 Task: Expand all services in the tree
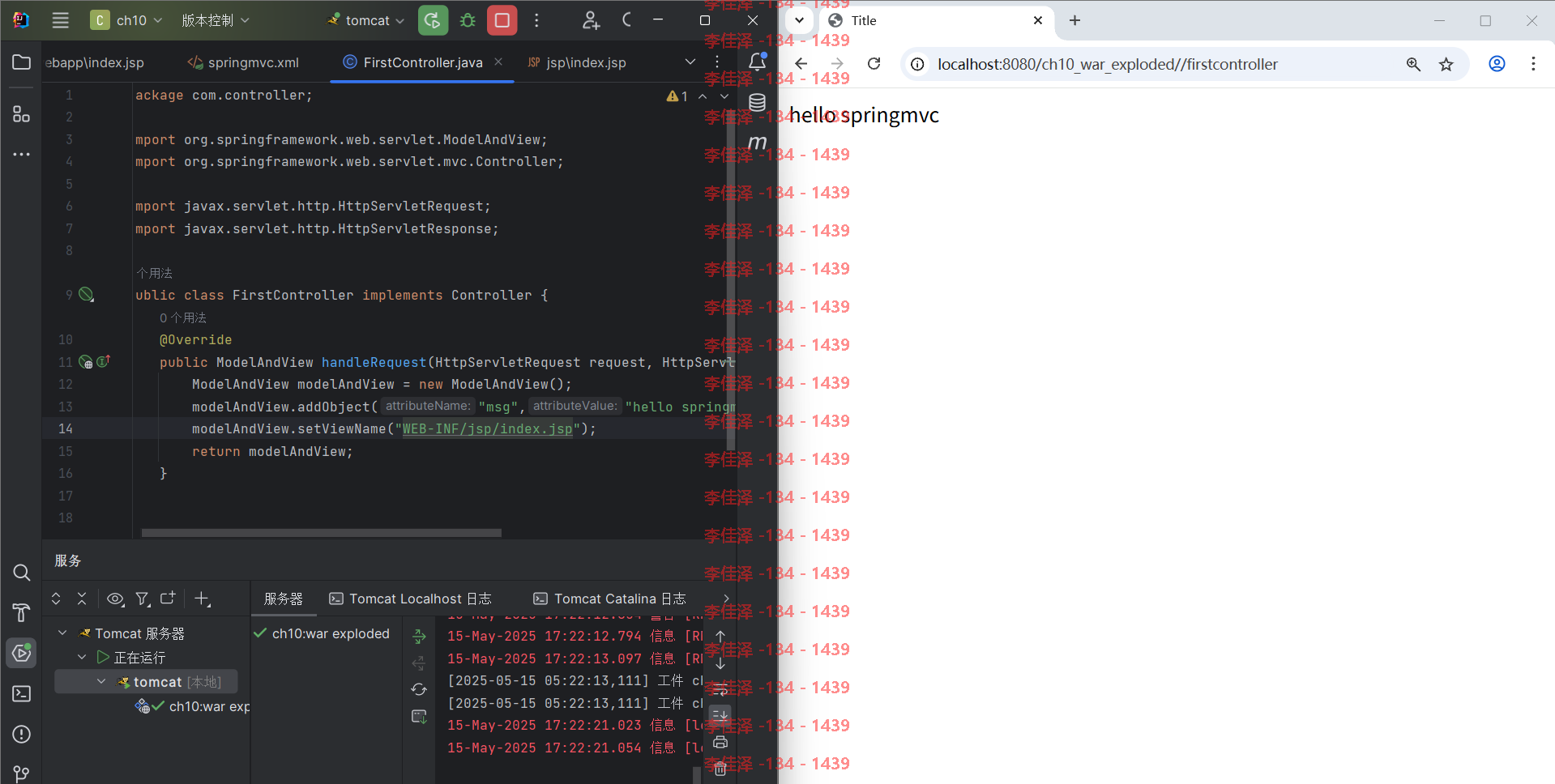click(x=56, y=599)
